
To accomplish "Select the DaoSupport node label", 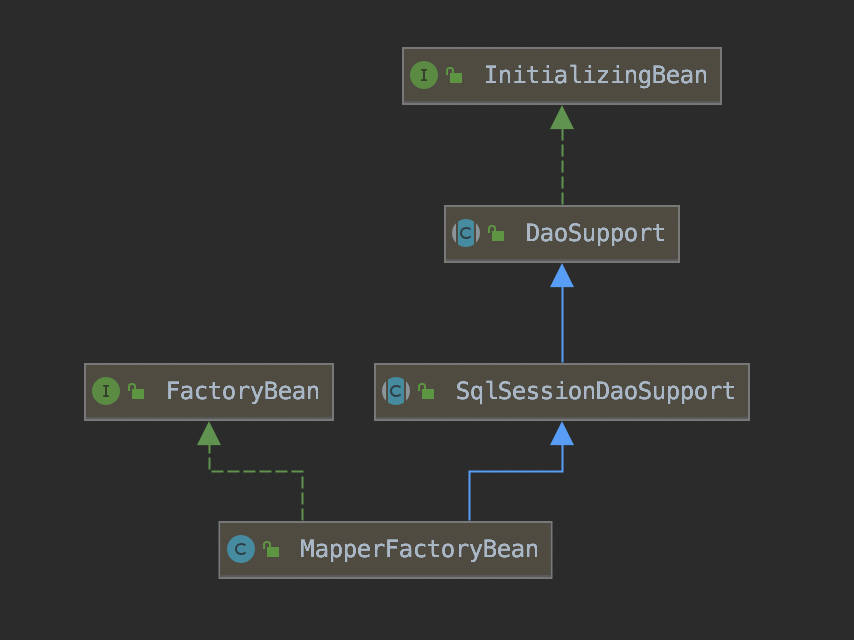I will point(595,234).
